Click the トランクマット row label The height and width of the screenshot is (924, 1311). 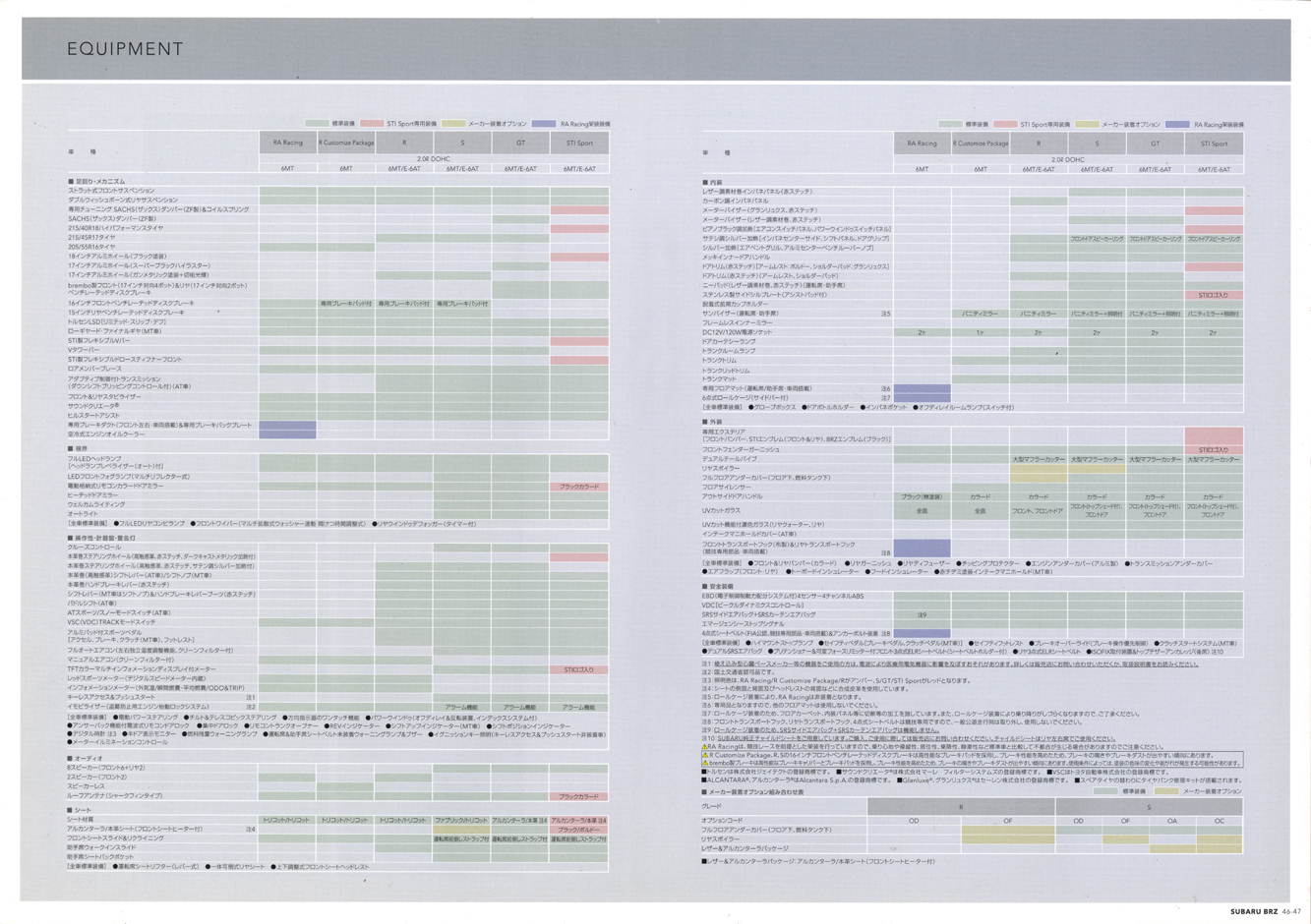click(719, 379)
